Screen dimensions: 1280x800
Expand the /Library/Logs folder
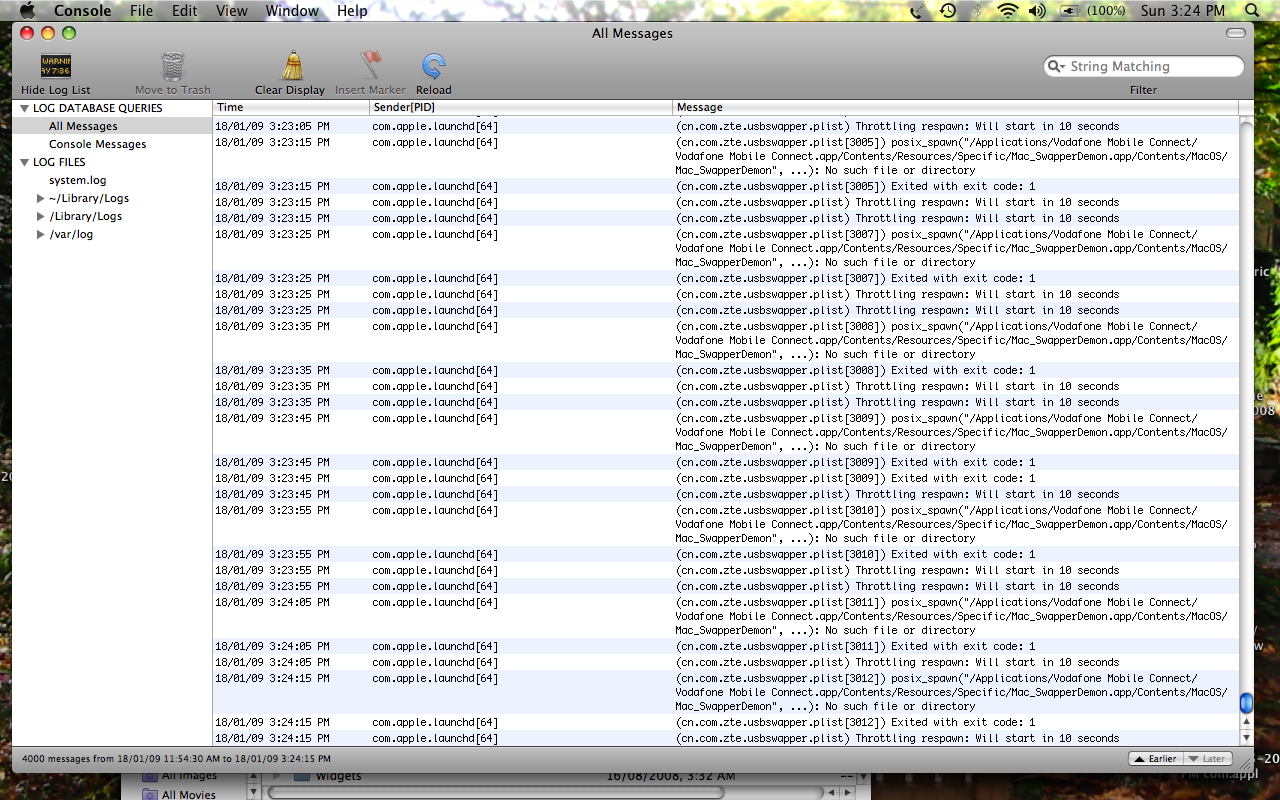[x=40, y=216]
